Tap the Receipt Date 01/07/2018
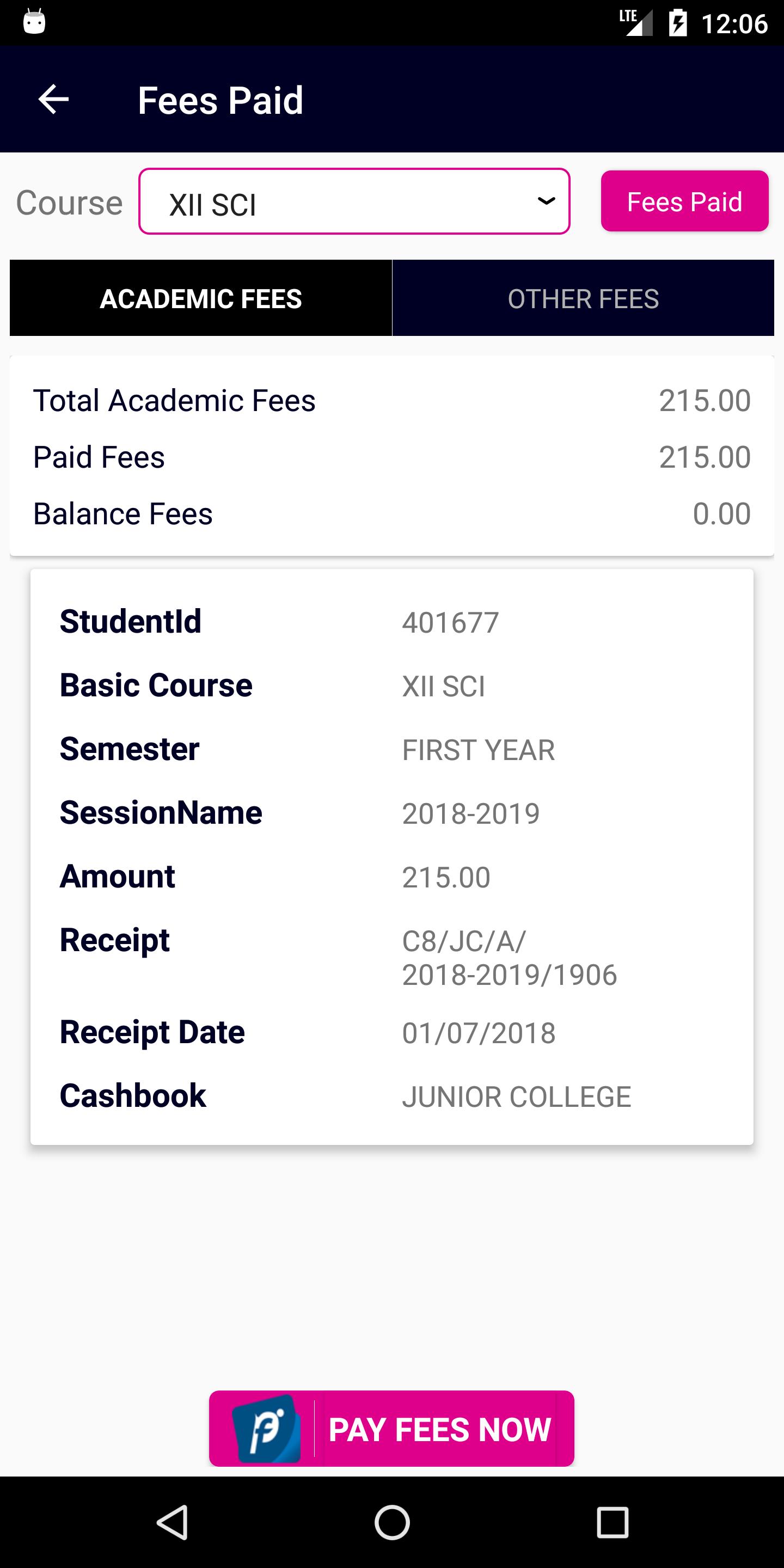This screenshot has height=1568, width=784. (x=479, y=1033)
